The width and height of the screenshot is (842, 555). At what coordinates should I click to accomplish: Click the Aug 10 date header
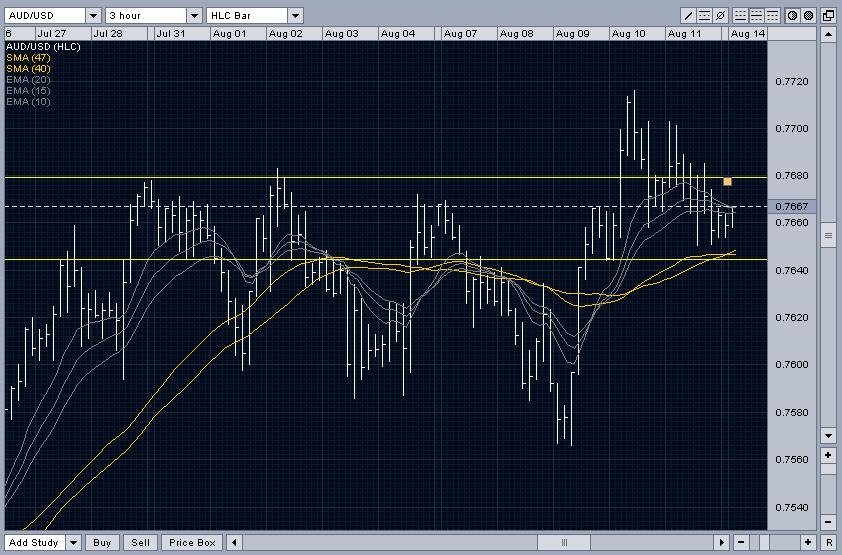click(x=629, y=34)
